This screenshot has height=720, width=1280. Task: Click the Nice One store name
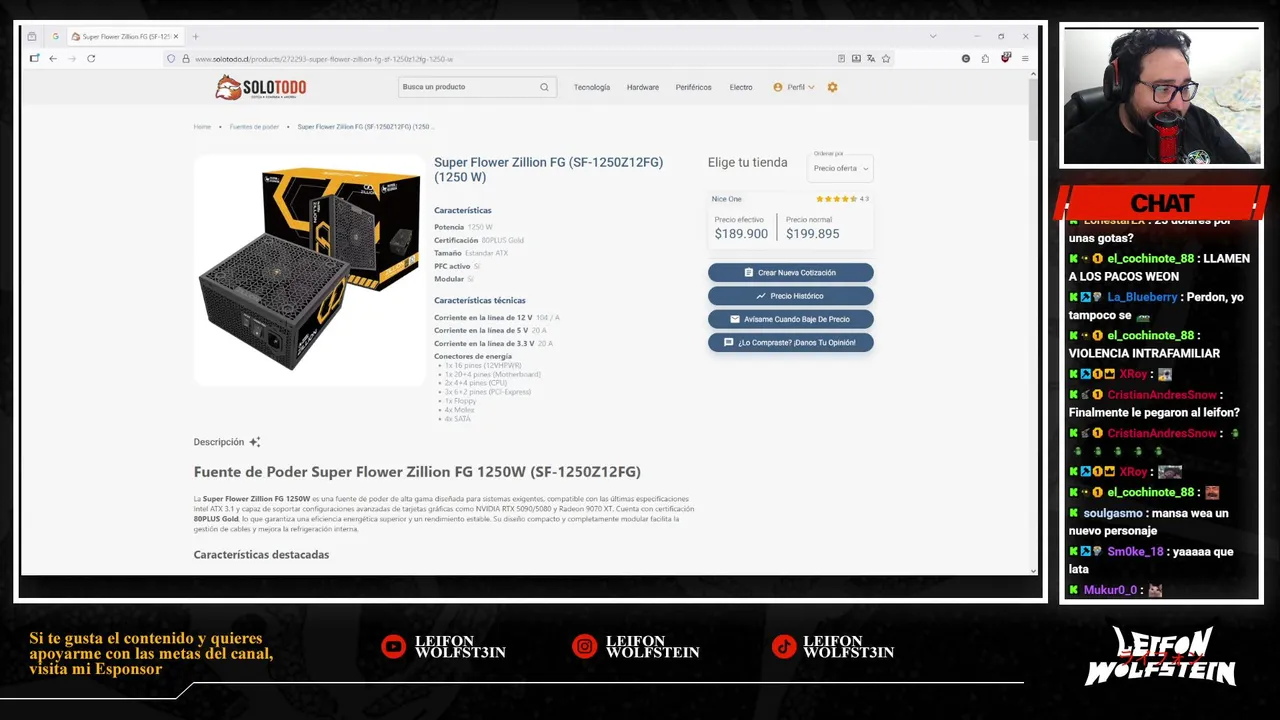[x=727, y=199]
